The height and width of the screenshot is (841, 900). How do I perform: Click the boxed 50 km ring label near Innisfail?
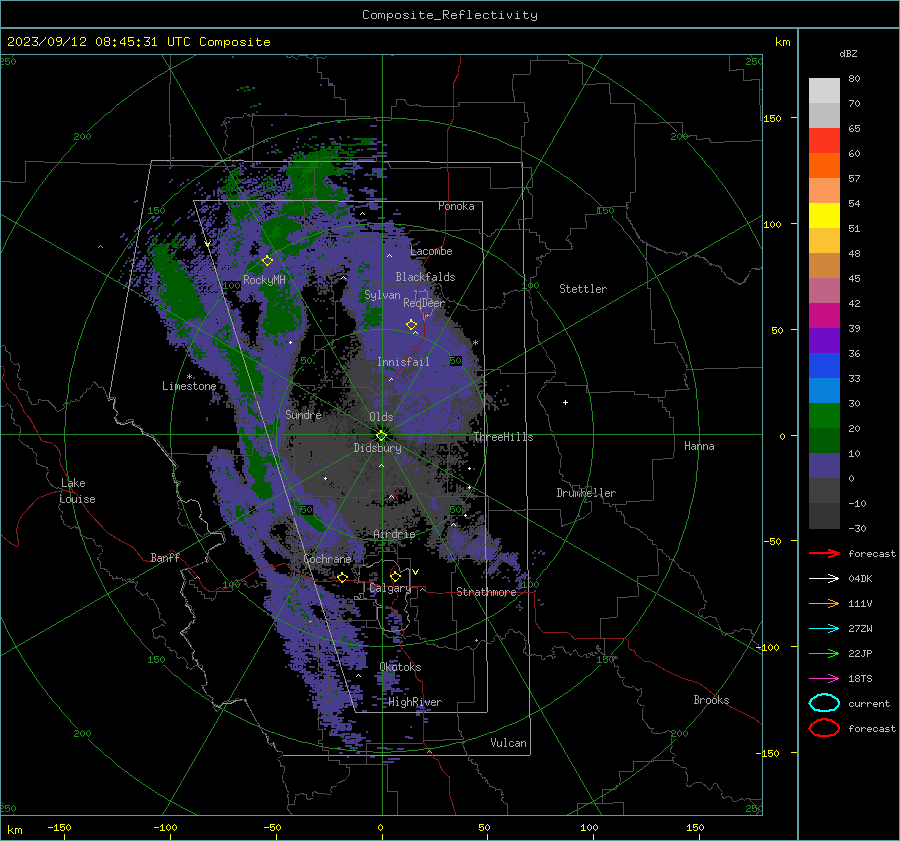[456, 361]
